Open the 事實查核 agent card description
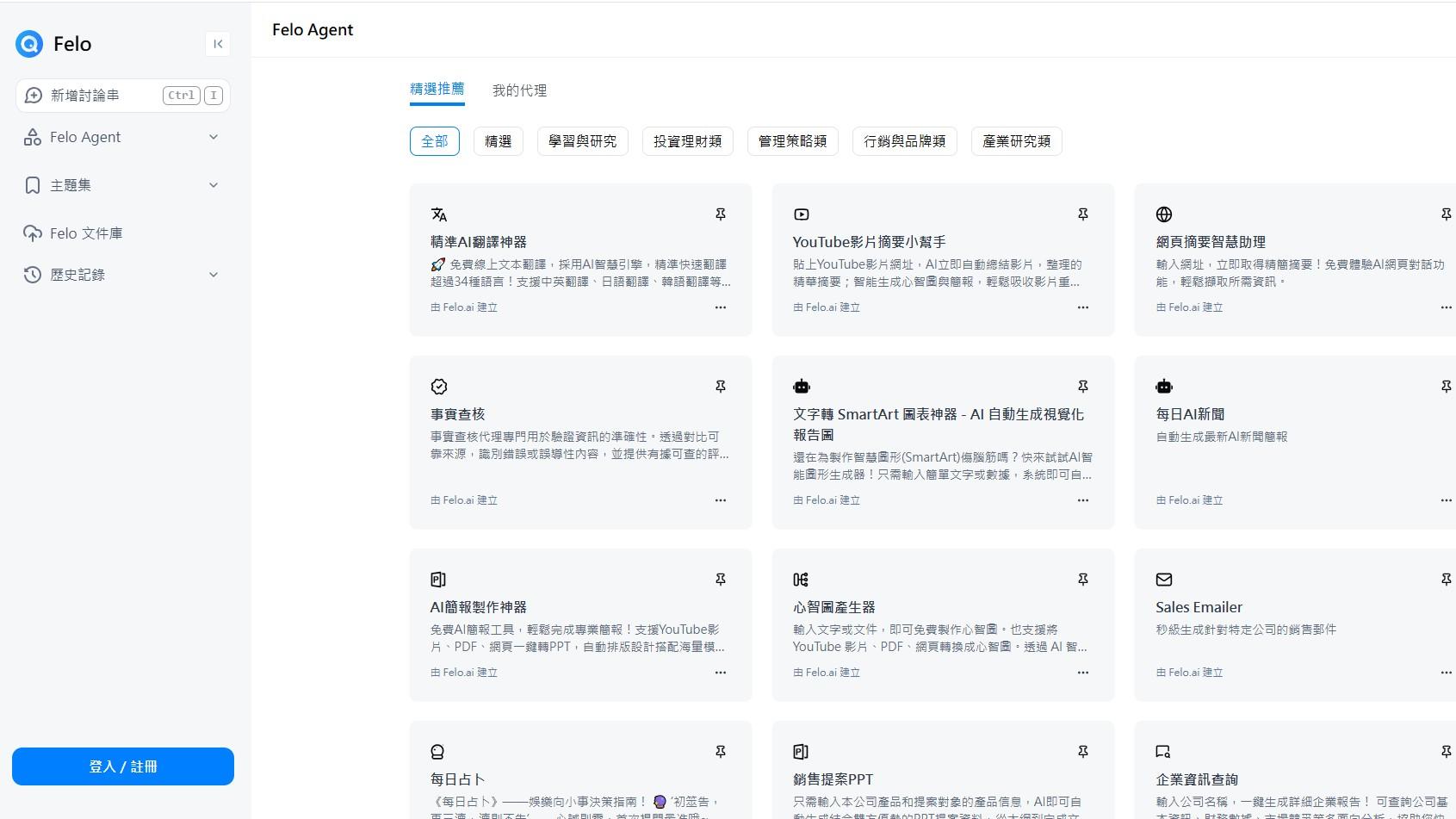The width and height of the screenshot is (1456, 819). tap(579, 445)
